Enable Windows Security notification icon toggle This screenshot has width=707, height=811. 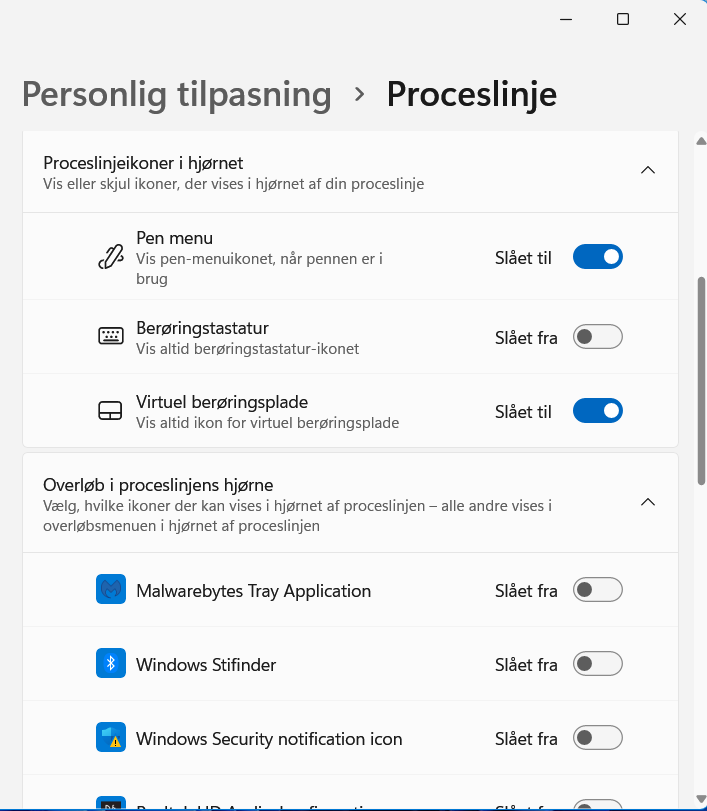tap(597, 738)
